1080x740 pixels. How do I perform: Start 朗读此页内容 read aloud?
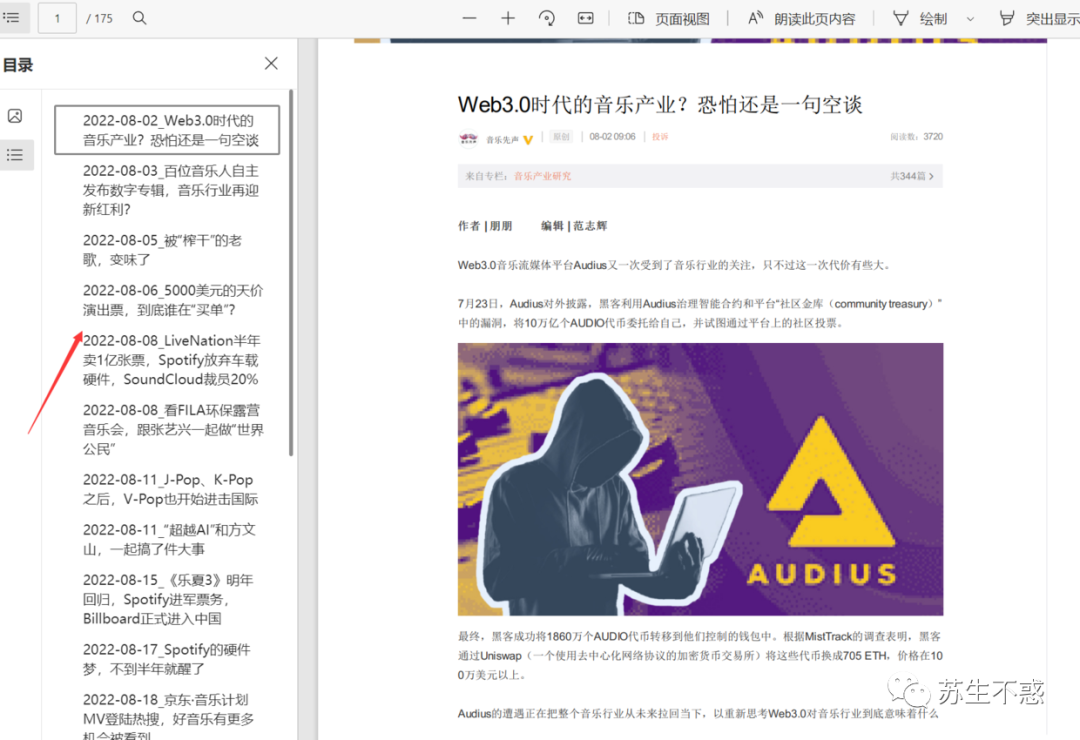coord(802,19)
